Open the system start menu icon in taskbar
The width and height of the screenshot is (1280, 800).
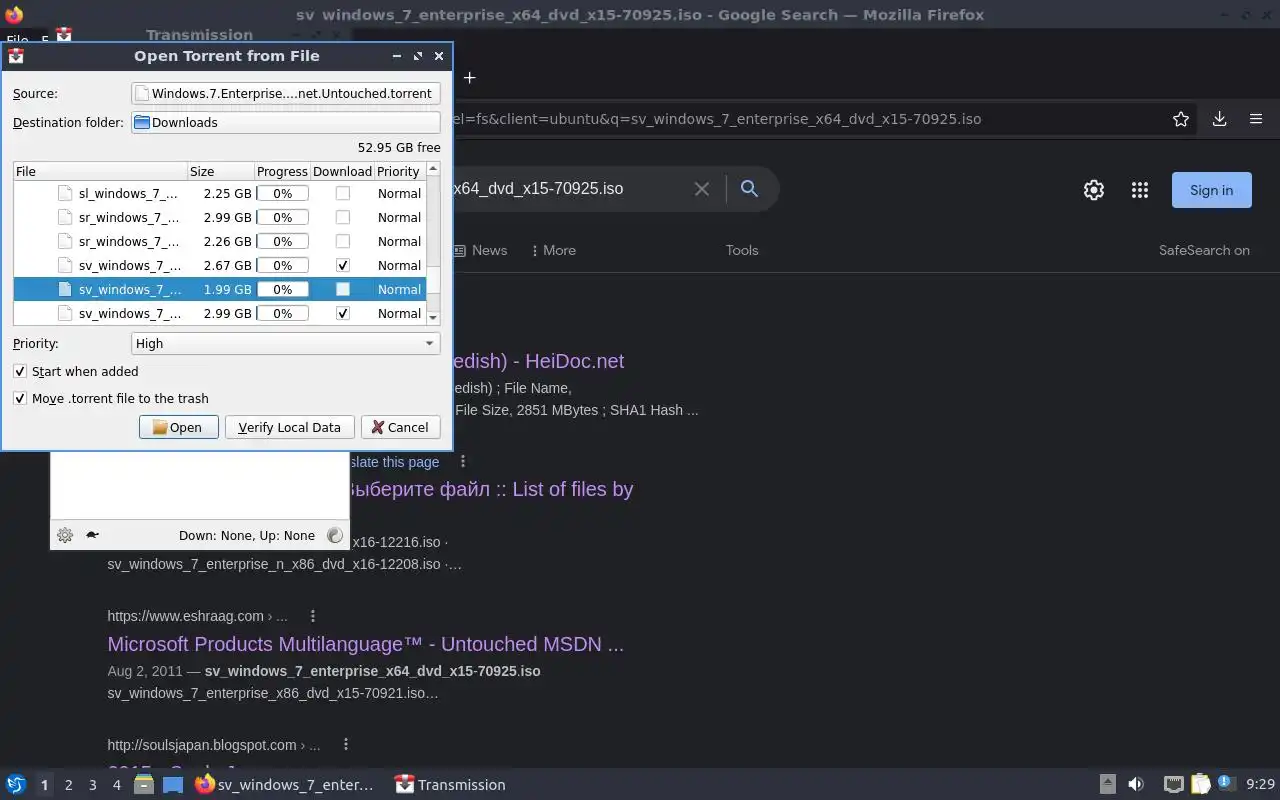16,785
